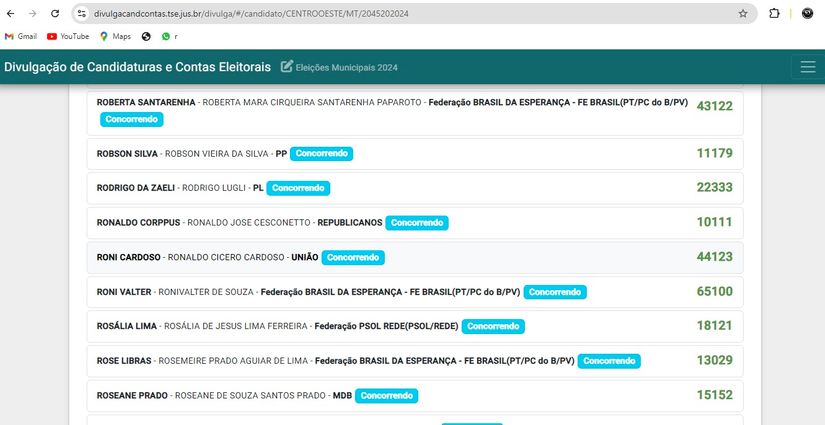This screenshot has height=425, width=825.
Task: Open the Maps bookmark
Action: (115, 36)
